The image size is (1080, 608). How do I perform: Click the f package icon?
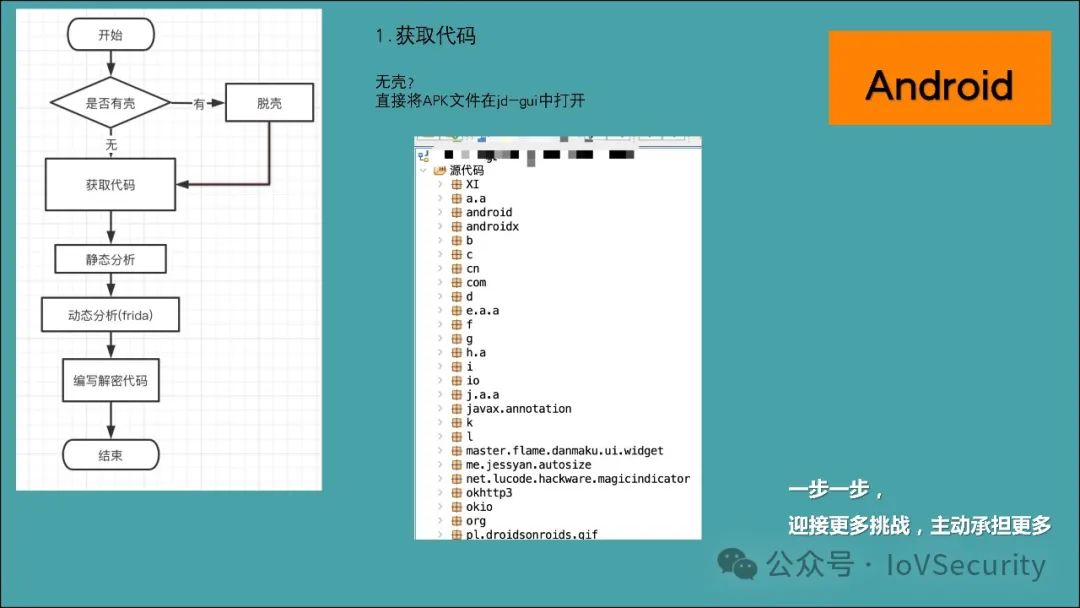[x=456, y=324]
